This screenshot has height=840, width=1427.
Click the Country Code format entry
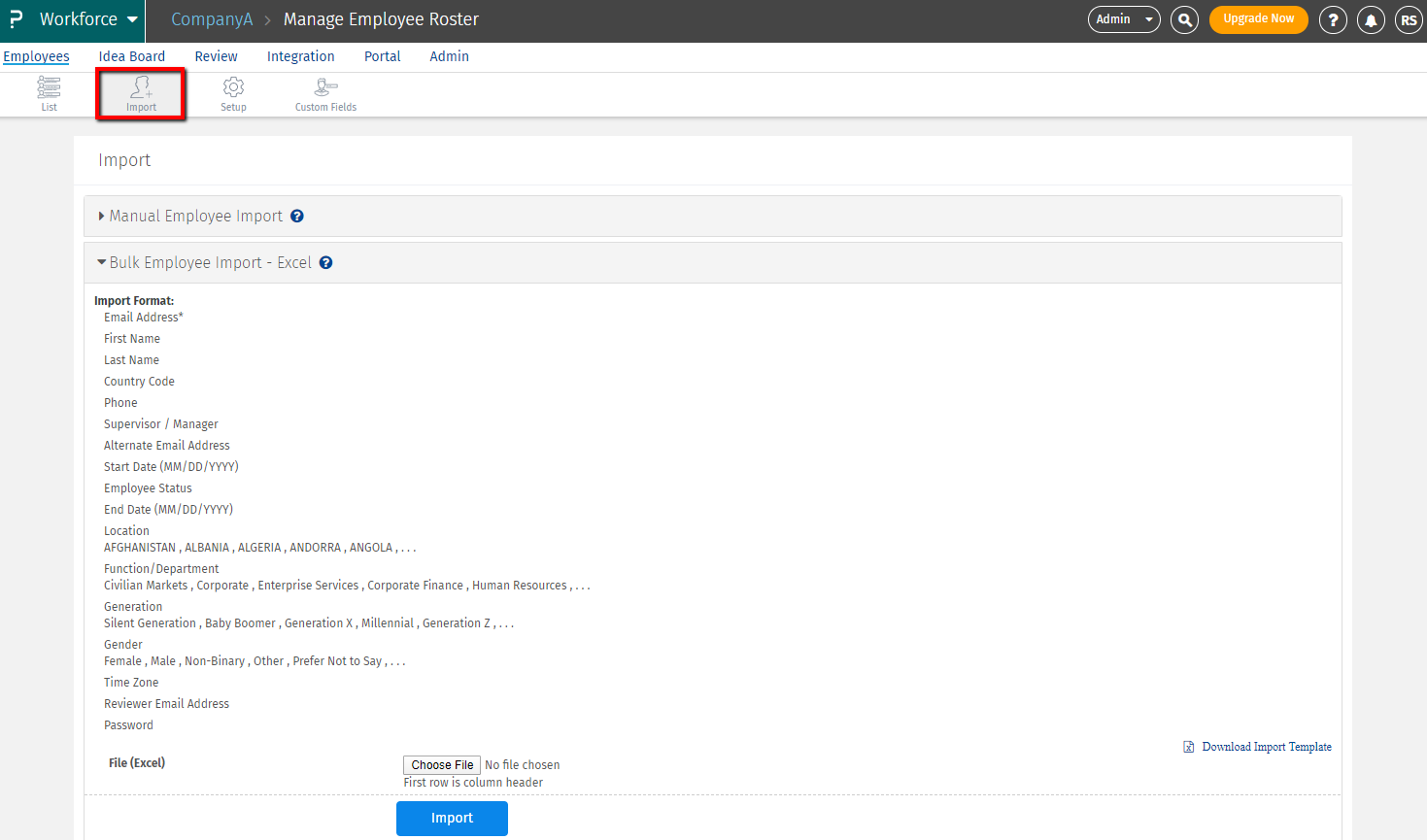[139, 382]
